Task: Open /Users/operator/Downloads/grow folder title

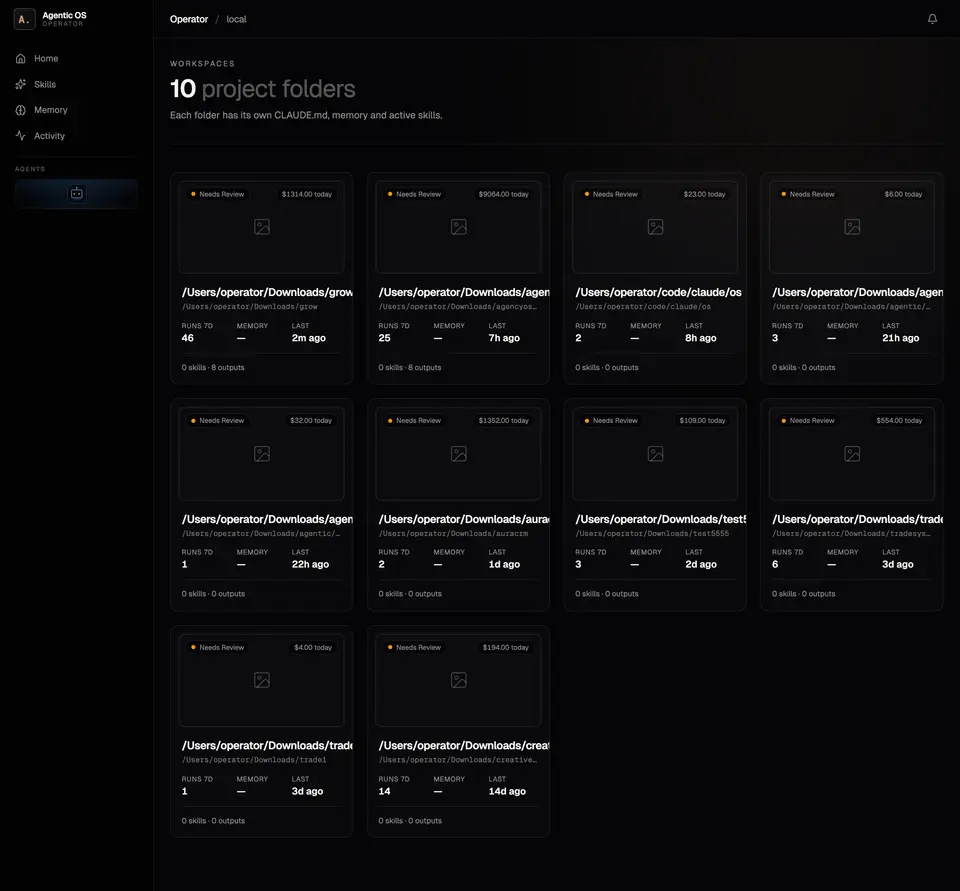Action: click(x=267, y=292)
